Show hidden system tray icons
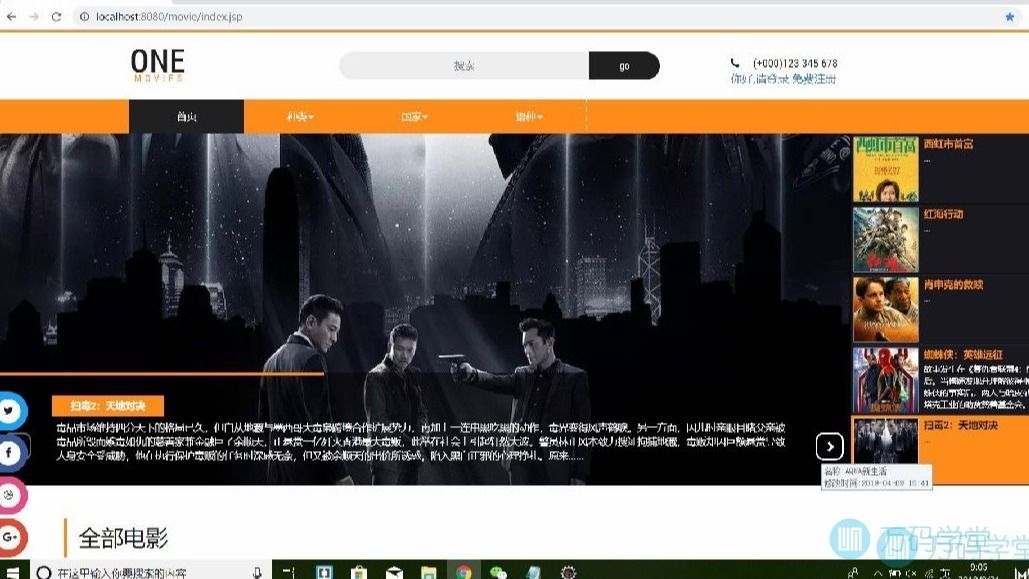The width and height of the screenshot is (1029, 579). click(877, 573)
